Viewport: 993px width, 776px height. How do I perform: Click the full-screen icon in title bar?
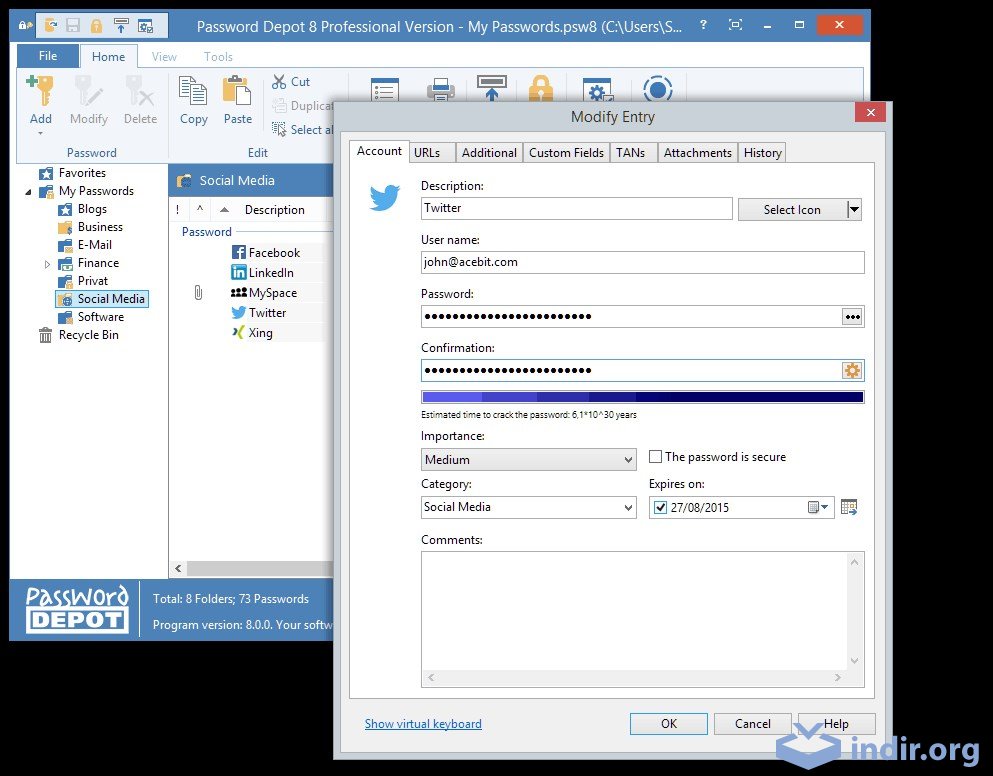point(735,25)
